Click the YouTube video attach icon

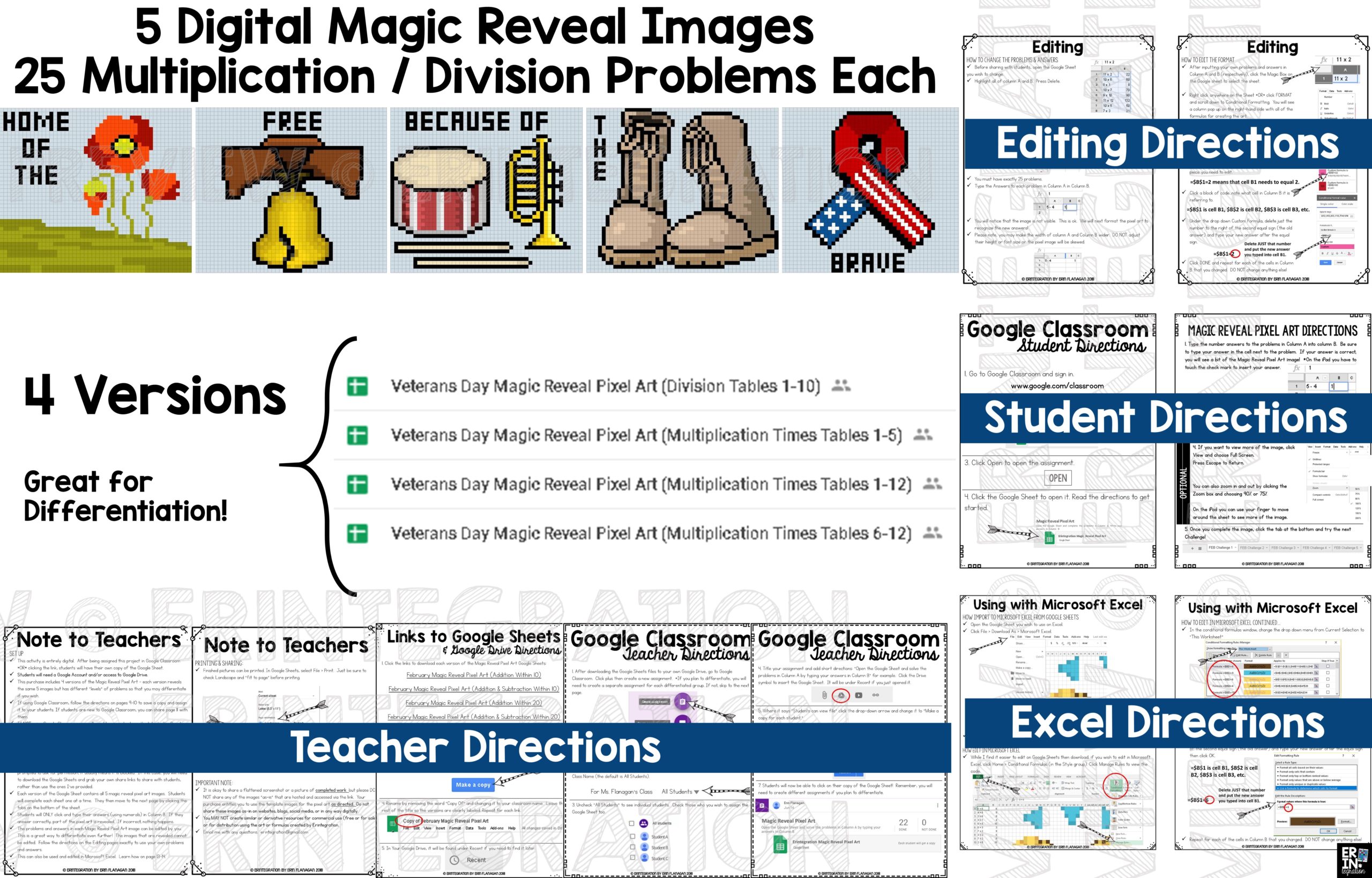(859, 695)
